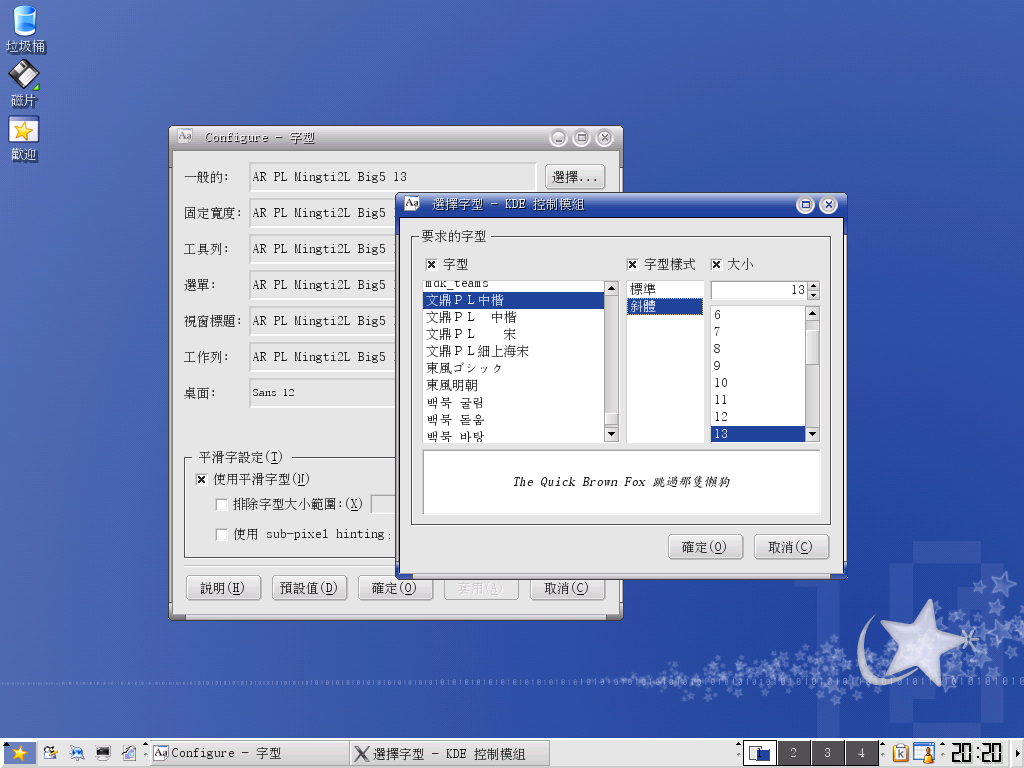Switch to the Configure - 字型 taskbar entry

pyautogui.click(x=247, y=753)
